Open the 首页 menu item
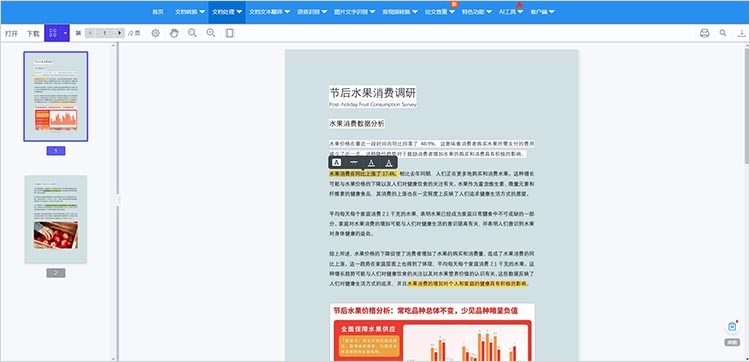Viewport: 750px width, 362px height. pos(158,11)
